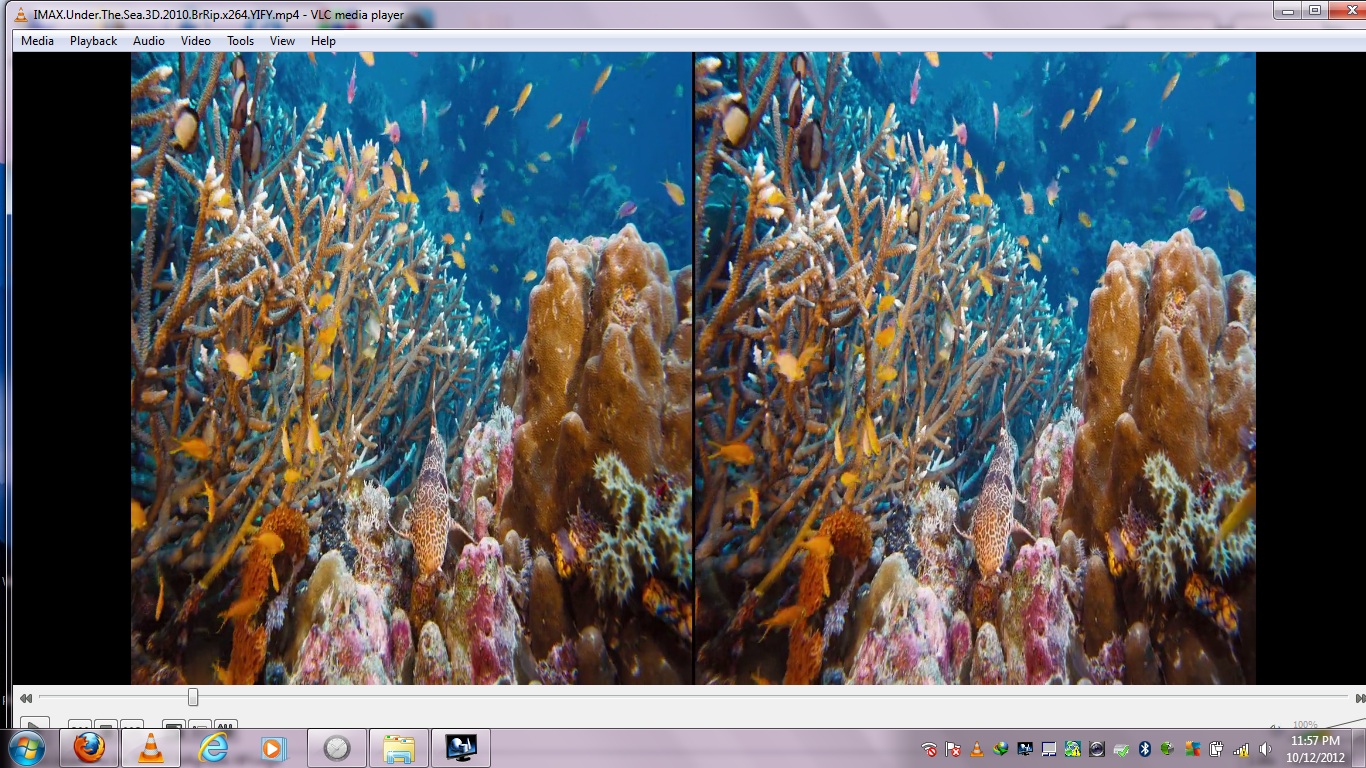The width and height of the screenshot is (1366, 768).
Task: Open the Tools menu
Action: click(x=240, y=41)
